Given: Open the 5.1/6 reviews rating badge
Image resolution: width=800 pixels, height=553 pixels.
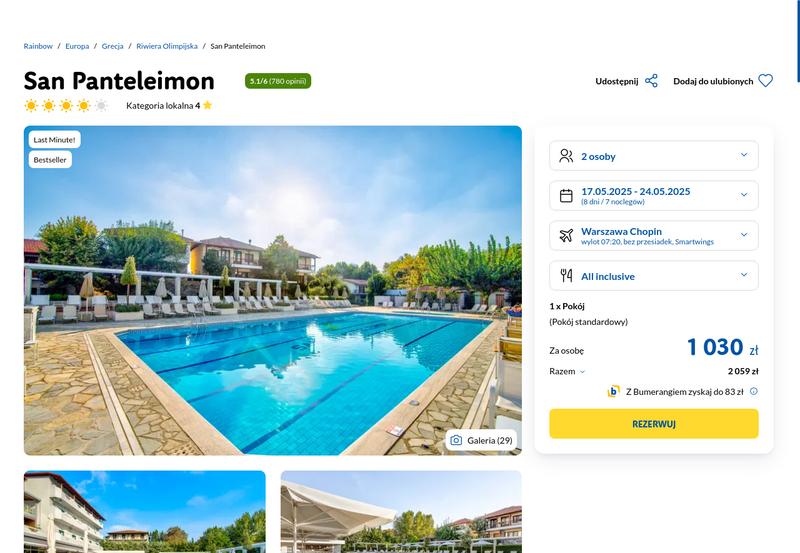Looking at the screenshot, I should [278, 81].
